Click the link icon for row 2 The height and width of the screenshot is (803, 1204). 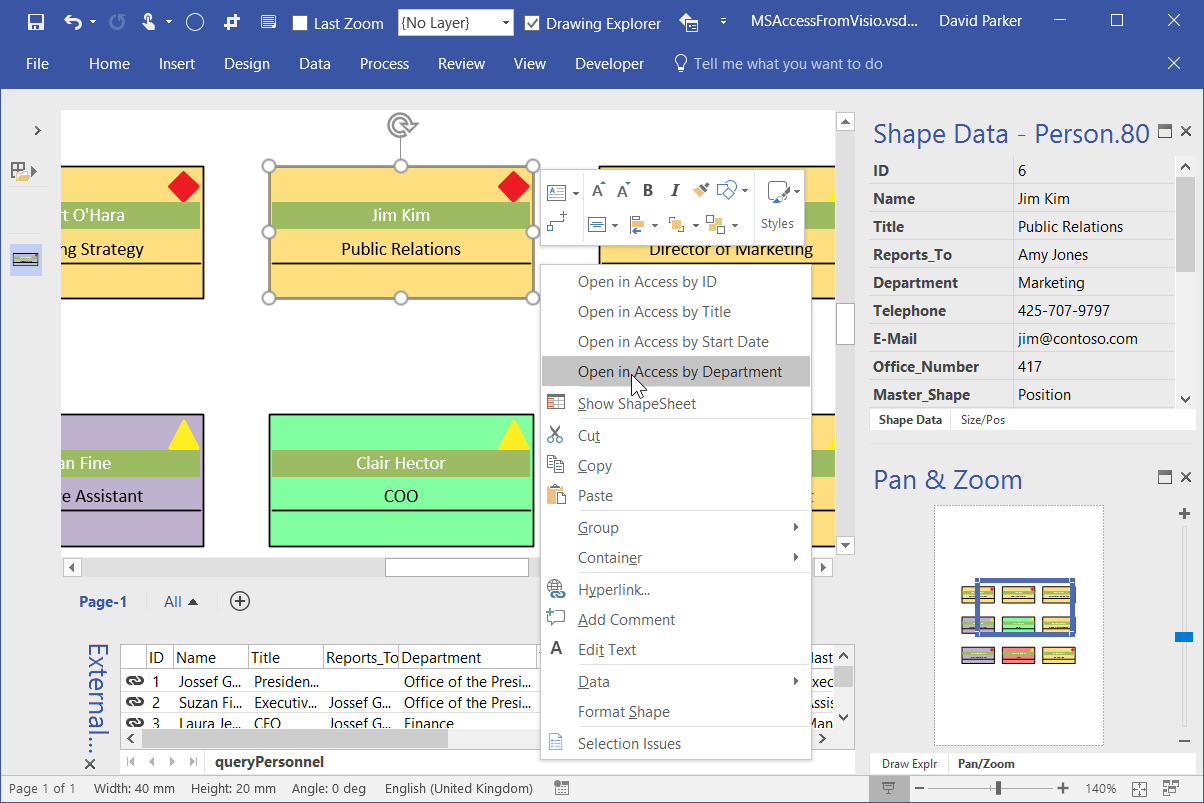tap(134, 702)
